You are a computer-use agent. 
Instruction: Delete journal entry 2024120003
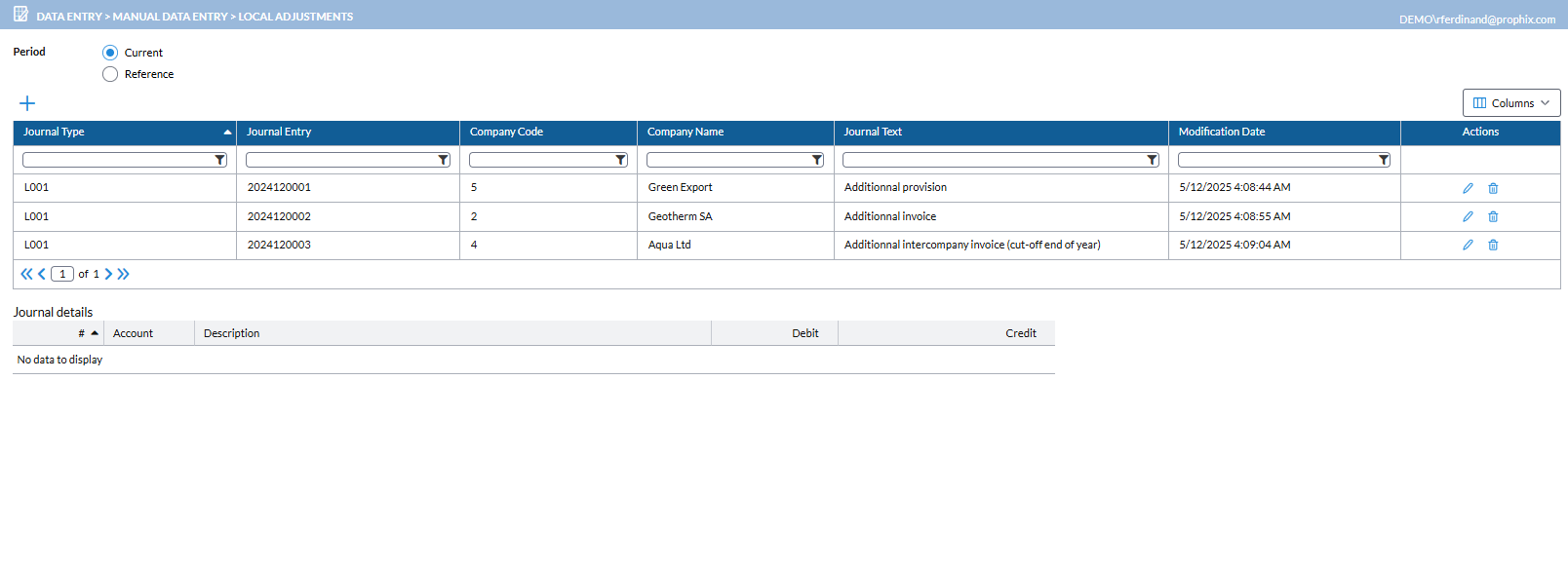click(x=1493, y=245)
